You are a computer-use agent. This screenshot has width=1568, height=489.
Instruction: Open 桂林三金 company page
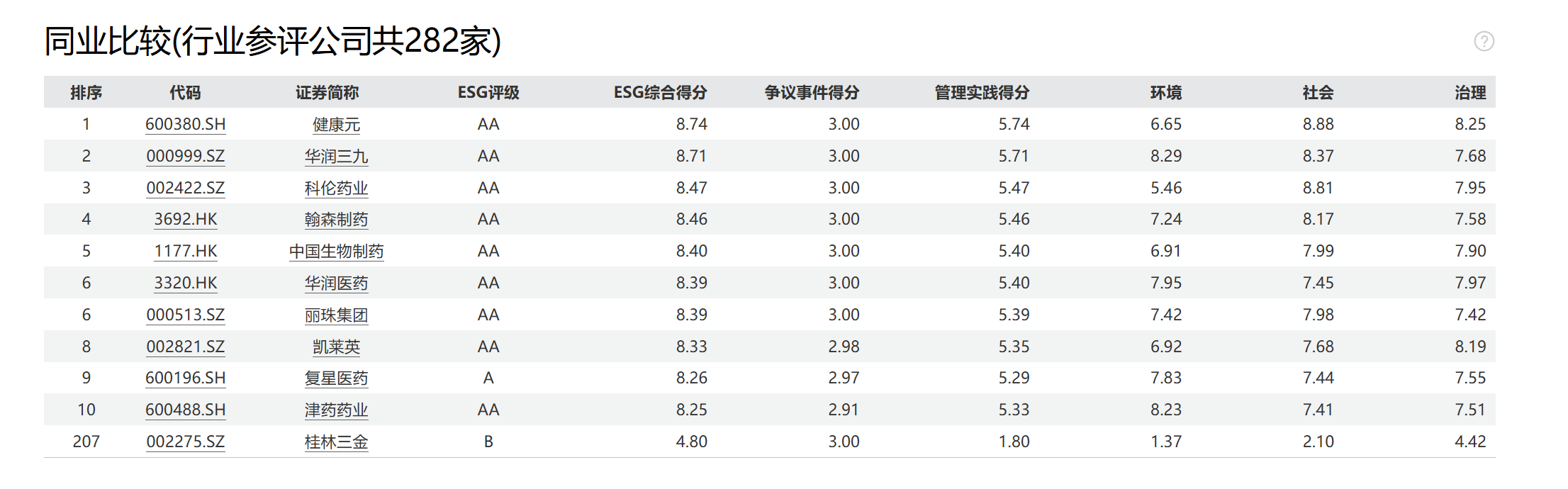(x=336, y=442)
